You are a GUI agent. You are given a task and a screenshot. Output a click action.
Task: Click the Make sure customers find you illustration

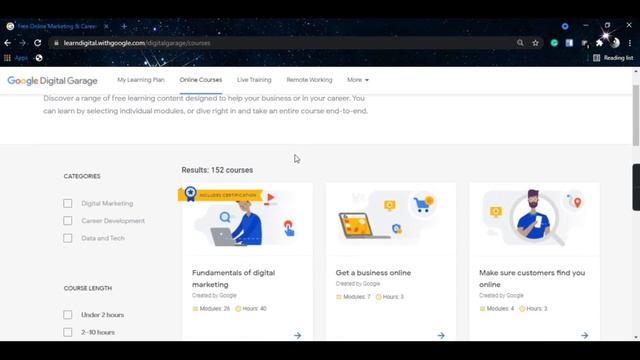(535, 219)
